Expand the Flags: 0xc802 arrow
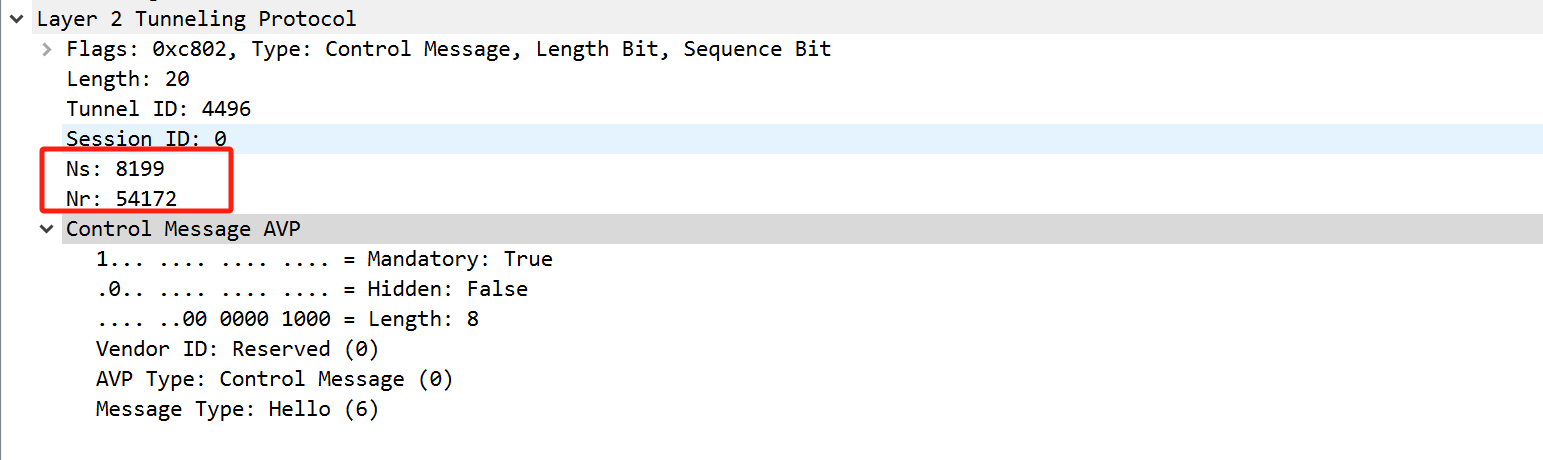The width and height of the screenshot is (1543, 460). pos(46,49)
